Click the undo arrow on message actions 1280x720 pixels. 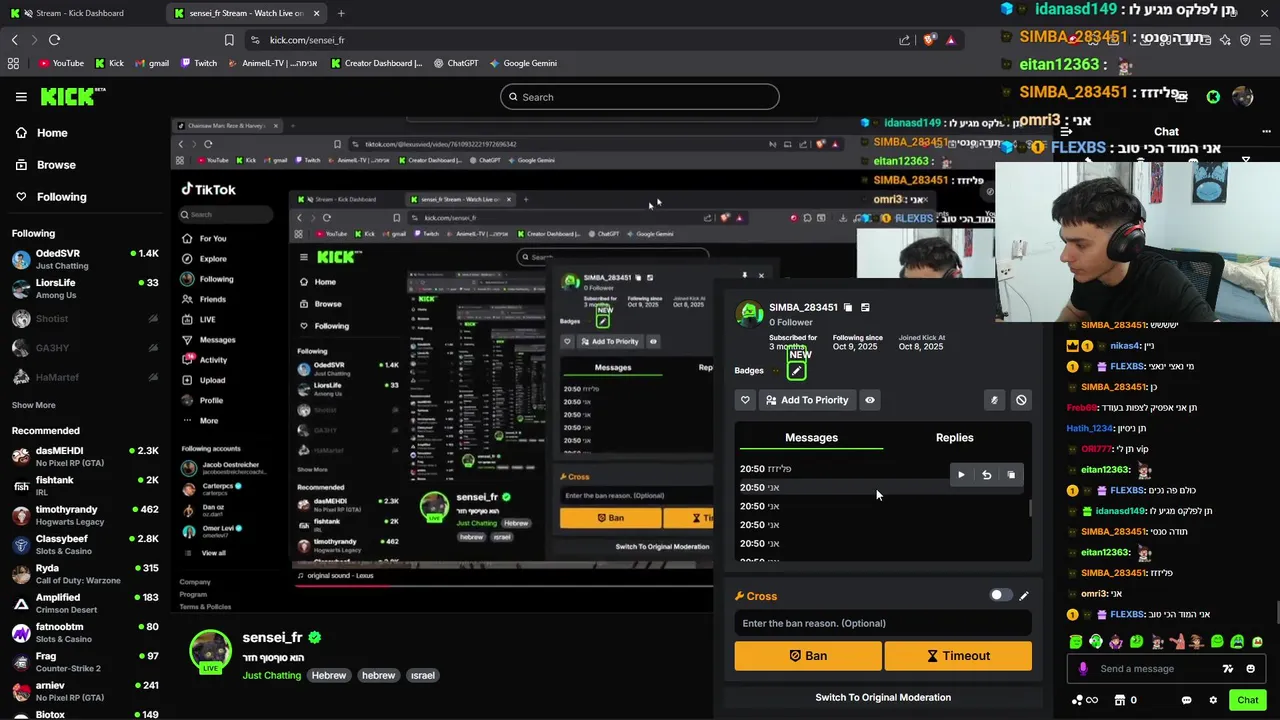[986, 475]
